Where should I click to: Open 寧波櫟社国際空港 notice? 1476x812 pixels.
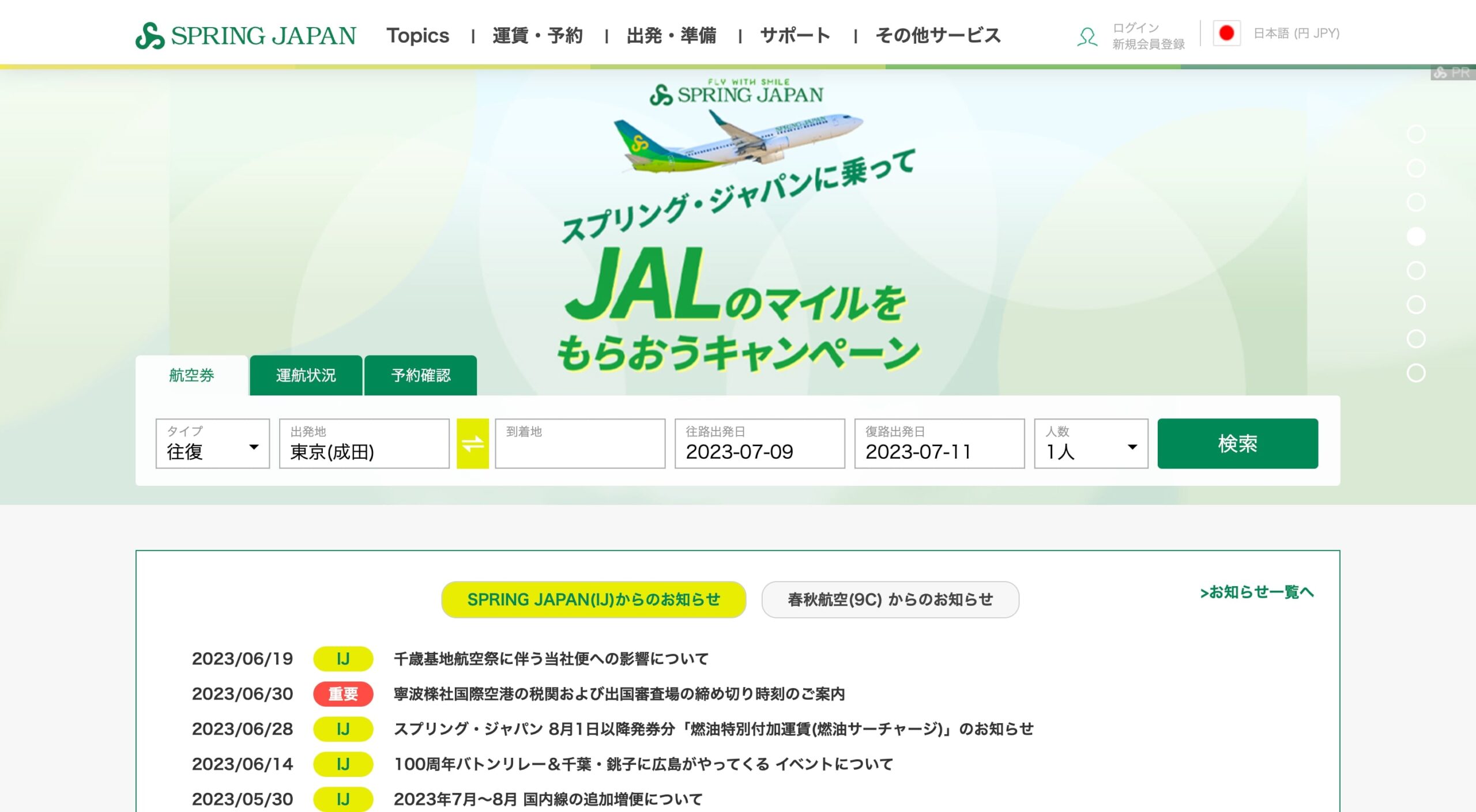619,694
